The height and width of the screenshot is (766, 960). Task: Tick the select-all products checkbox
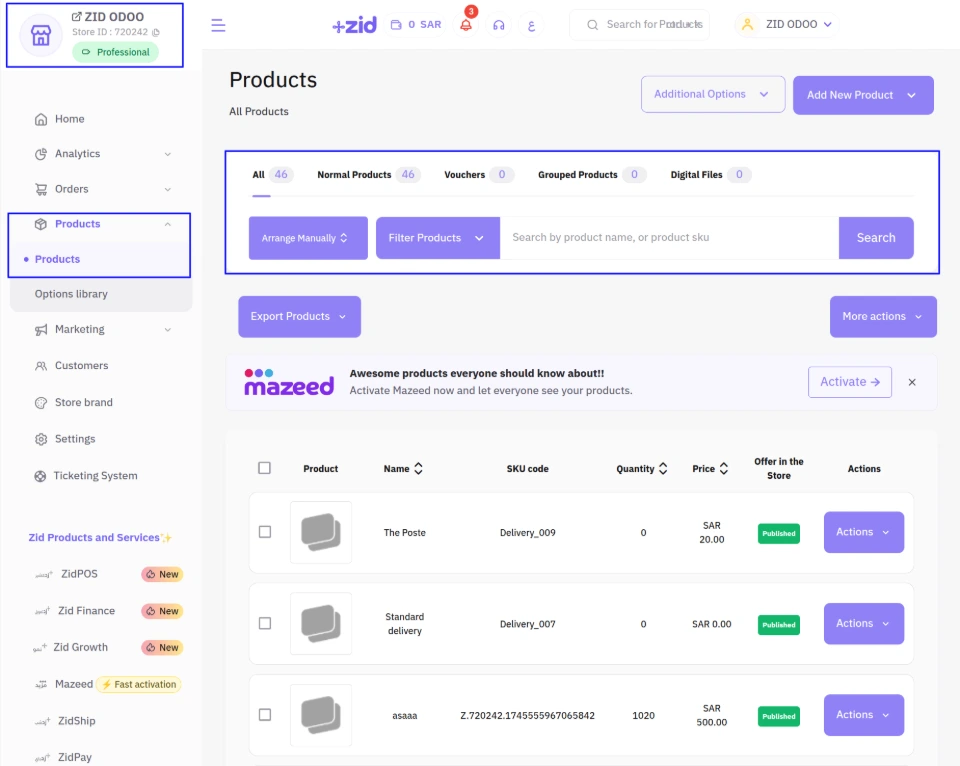pos(264,468)
